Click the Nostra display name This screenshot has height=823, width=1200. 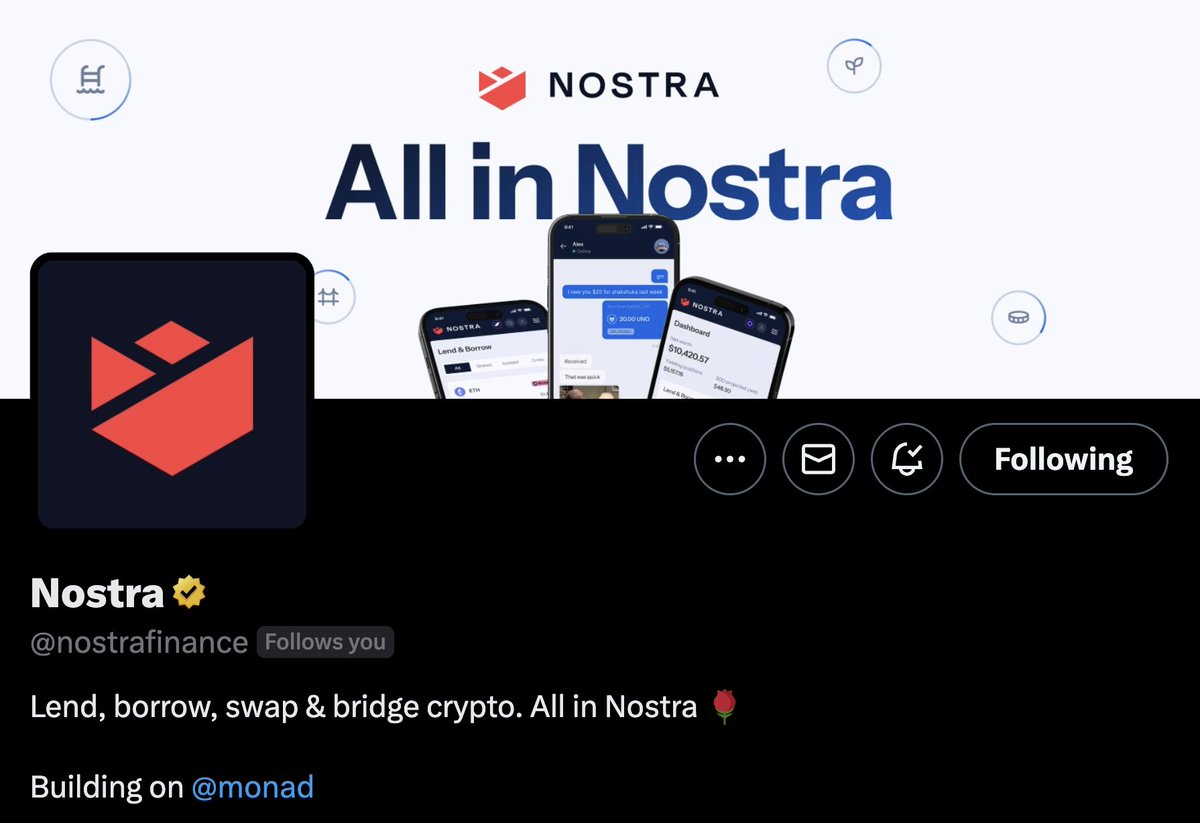pyautogui.click(x=97, y=593)
